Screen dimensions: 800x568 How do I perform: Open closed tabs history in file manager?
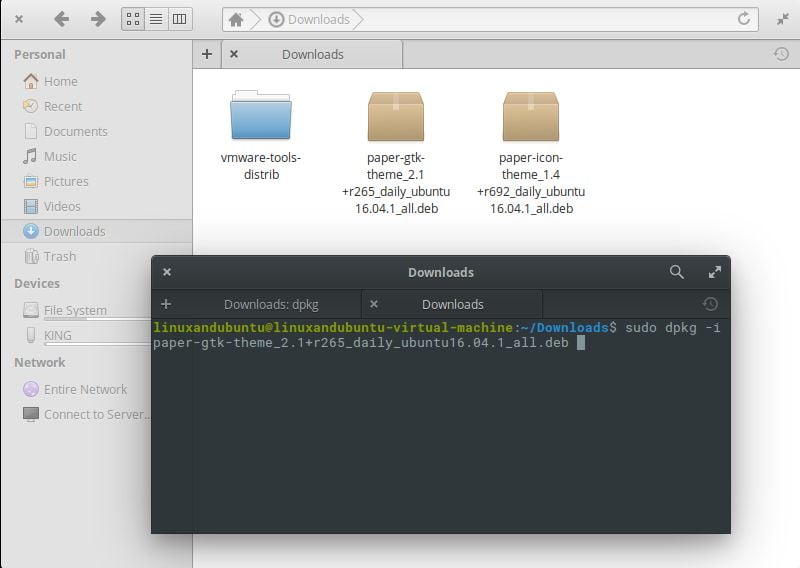point(781,54)
